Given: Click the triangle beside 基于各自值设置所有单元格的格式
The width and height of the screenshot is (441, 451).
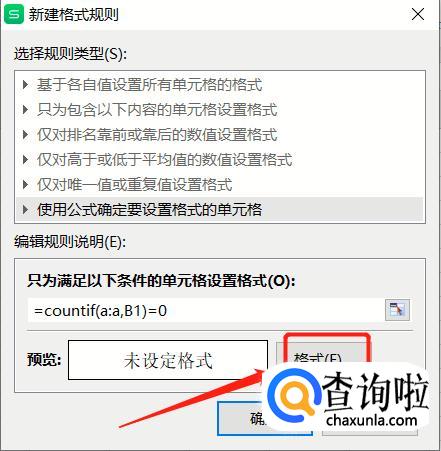Looking at the screenshot, I should [25, 85].
